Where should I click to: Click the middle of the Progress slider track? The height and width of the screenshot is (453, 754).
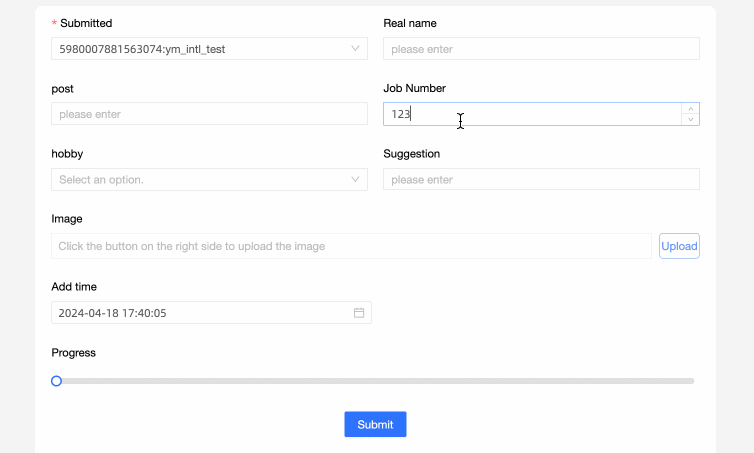[375, 381]
